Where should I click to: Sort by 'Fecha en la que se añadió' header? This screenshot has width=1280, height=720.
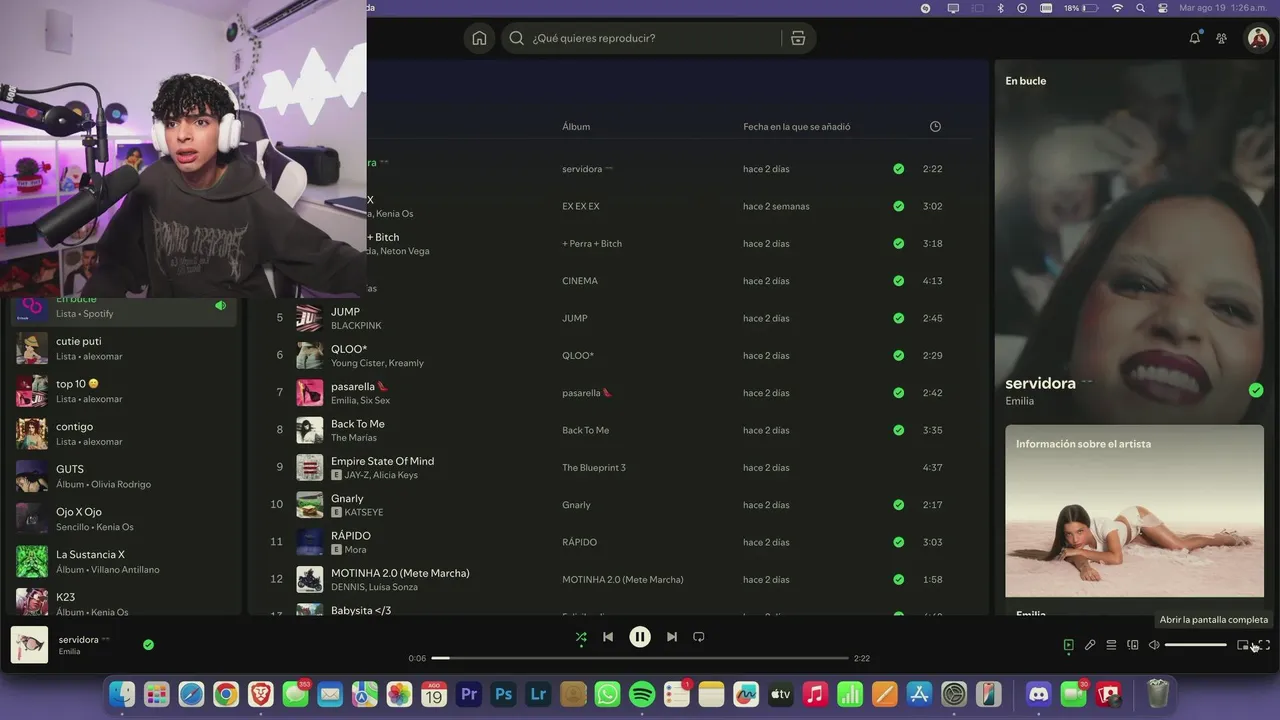click(797, 127)
